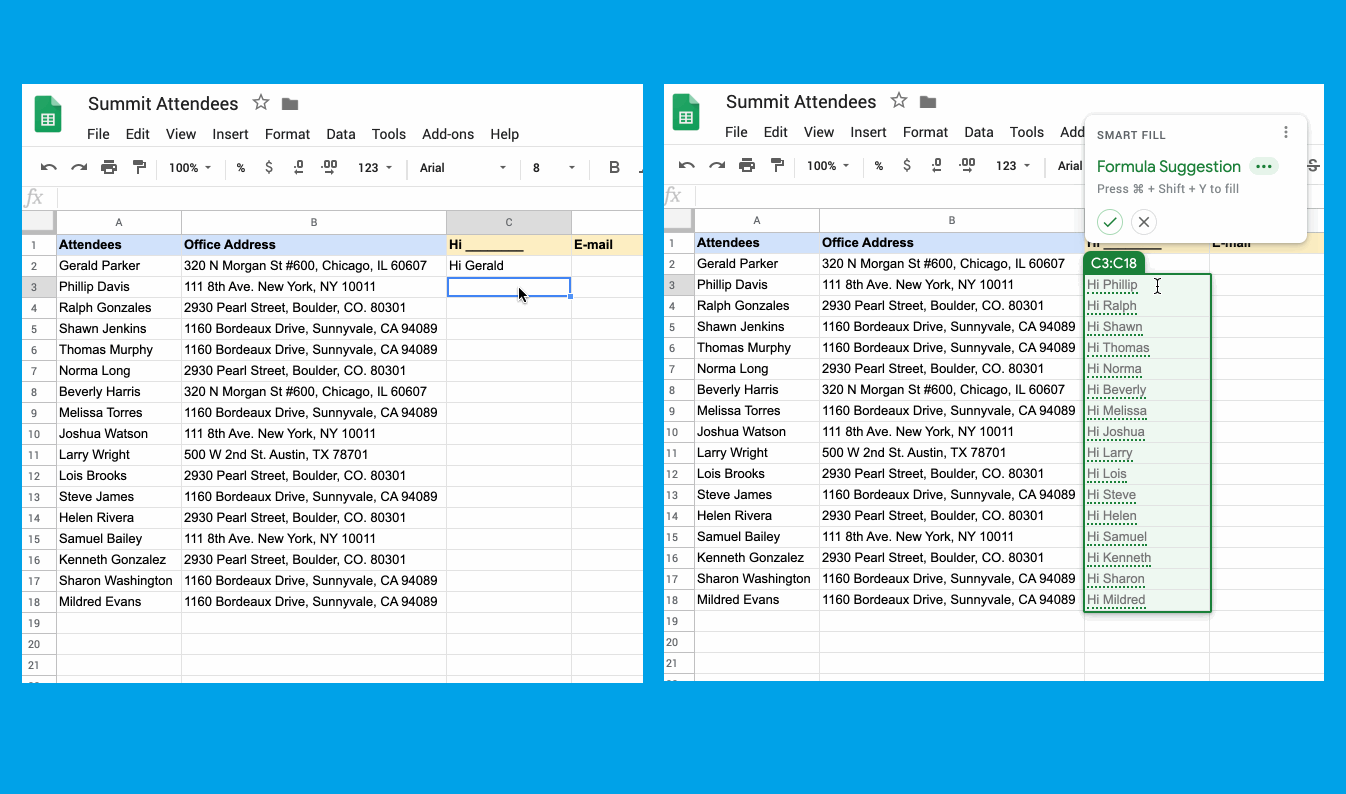Screen dimensions: 1346x794
Task: Format selection as percent
Action: tap(240, 167)
